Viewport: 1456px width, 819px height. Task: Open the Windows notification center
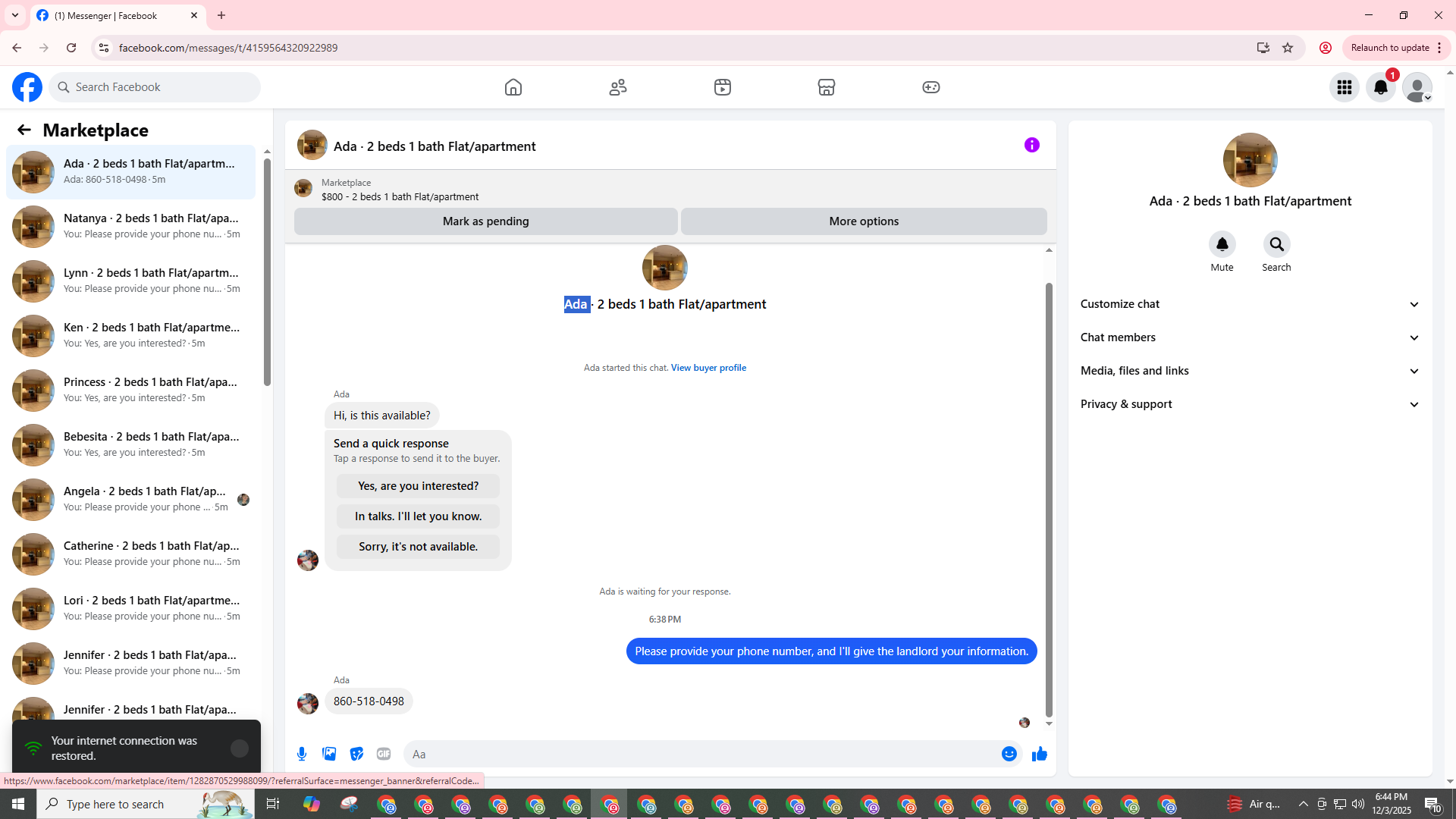1432,804
